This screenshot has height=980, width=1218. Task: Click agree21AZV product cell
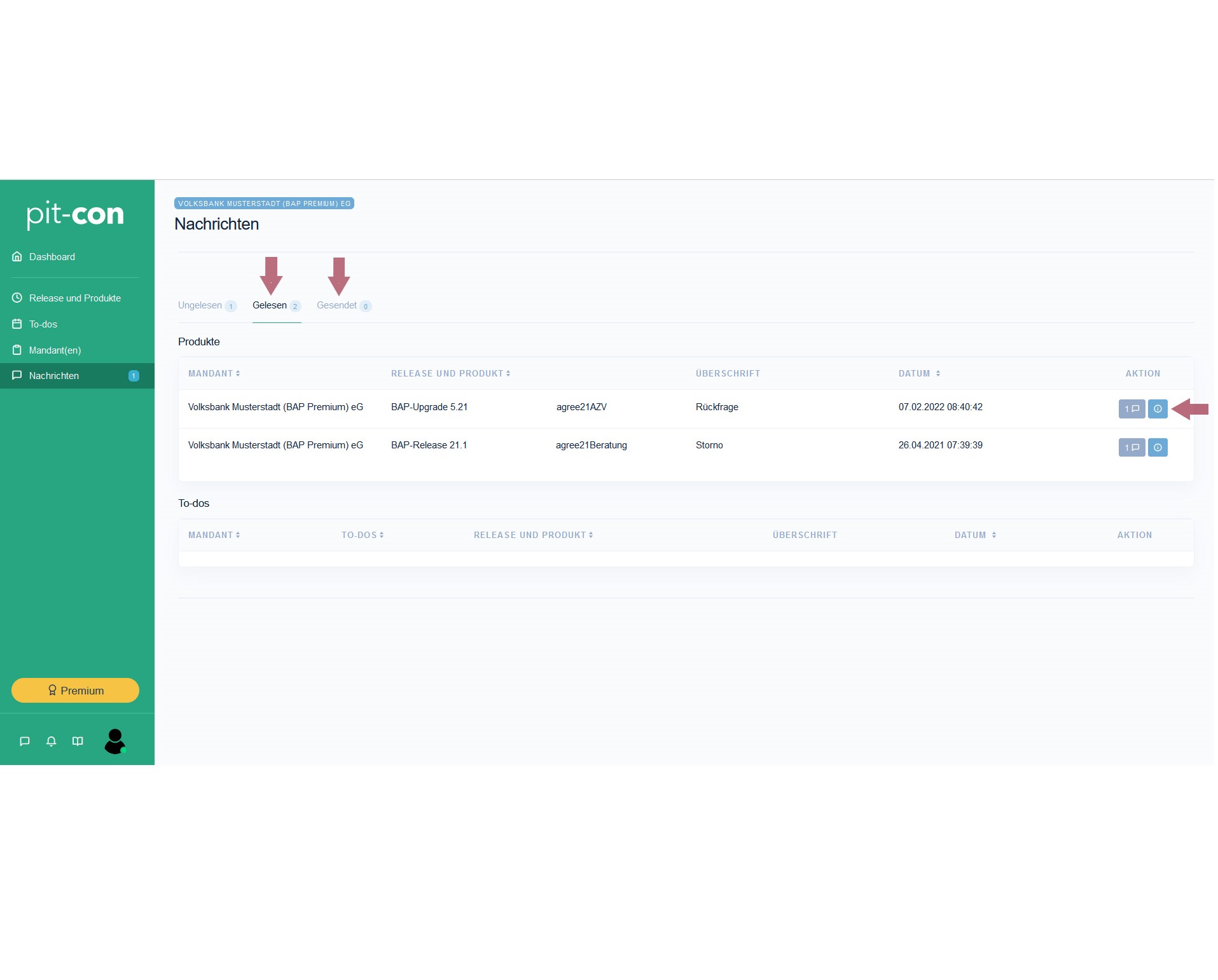tap(581, 407)
